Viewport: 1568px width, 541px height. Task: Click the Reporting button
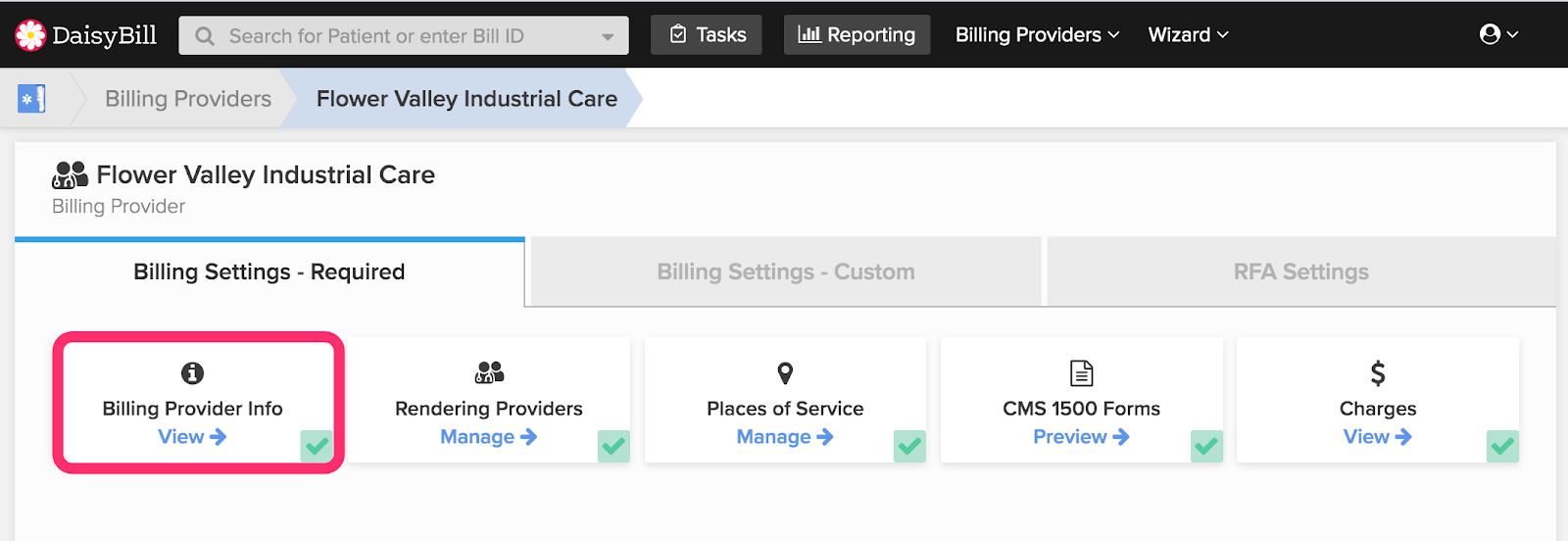pos(857,34)
